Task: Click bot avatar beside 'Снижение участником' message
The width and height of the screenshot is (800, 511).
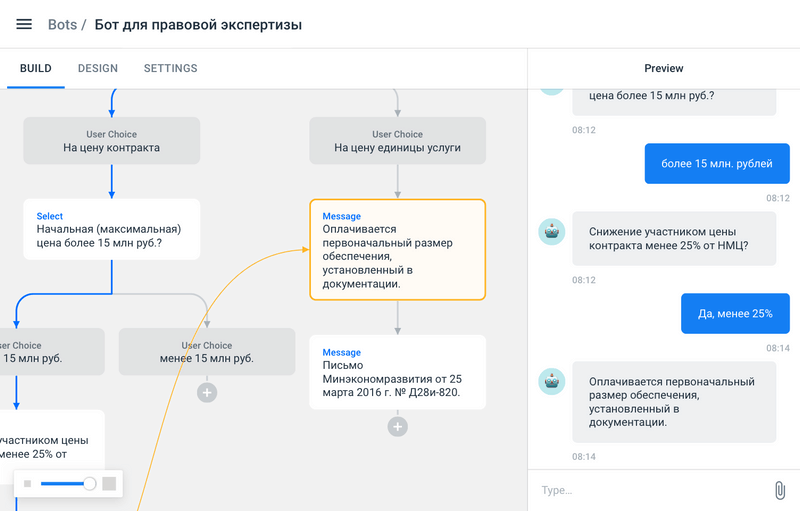Action: pos(551,232)
